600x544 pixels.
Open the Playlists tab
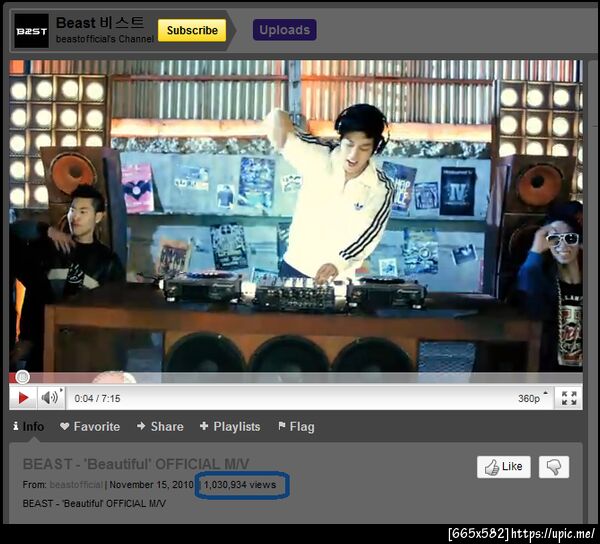tap(230, 427)
